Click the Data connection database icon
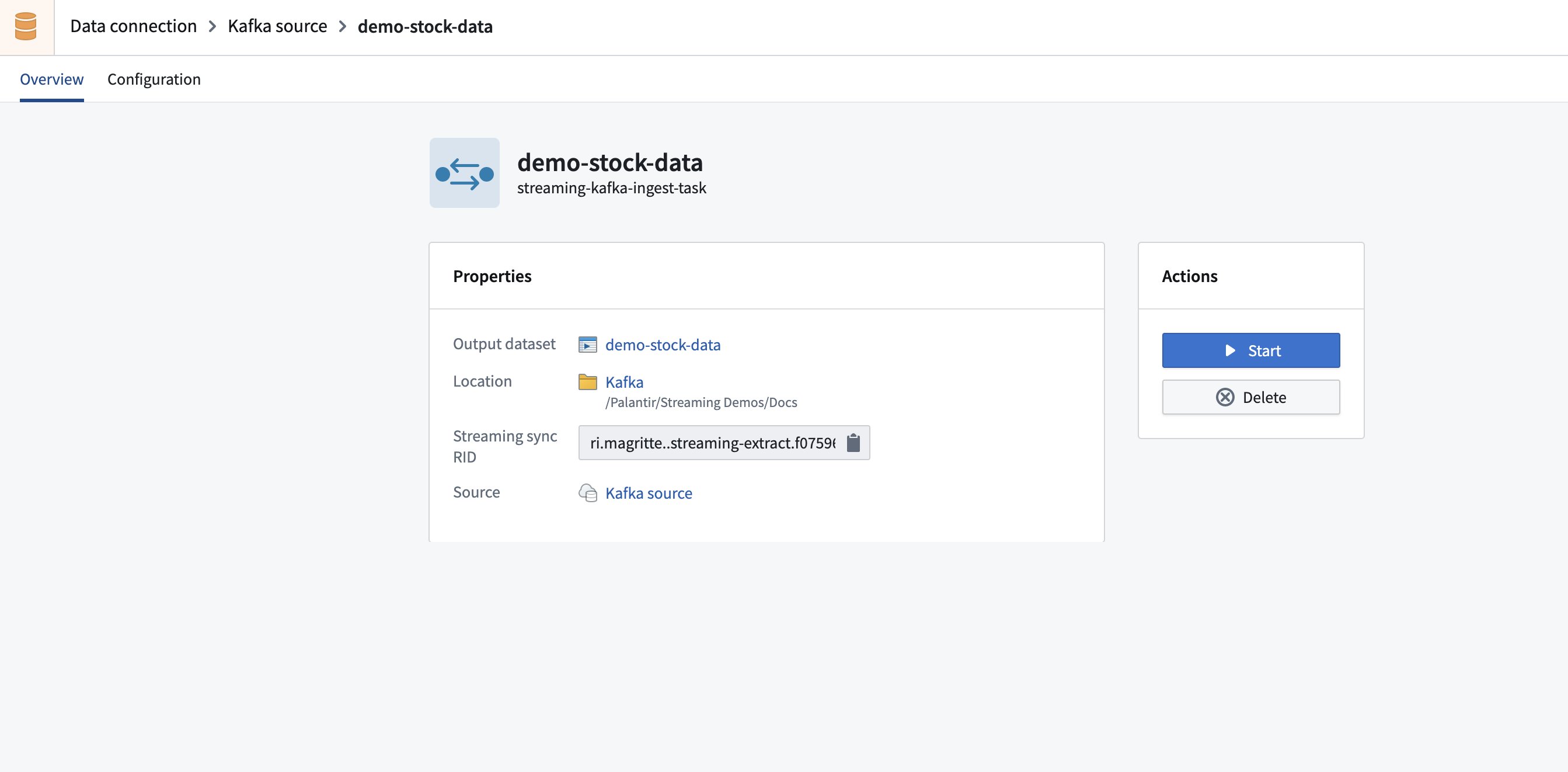 26,26
